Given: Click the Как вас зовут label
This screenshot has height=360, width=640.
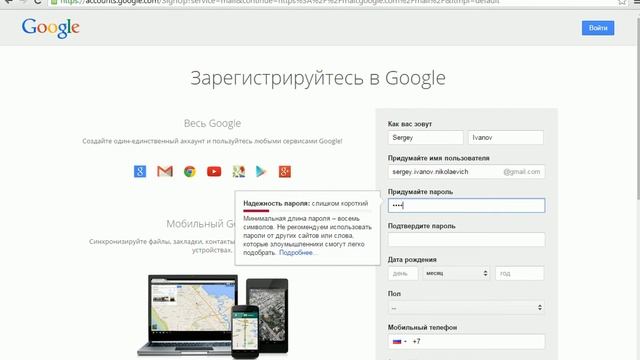Looking at the screenshot, I should pos(410,124).
